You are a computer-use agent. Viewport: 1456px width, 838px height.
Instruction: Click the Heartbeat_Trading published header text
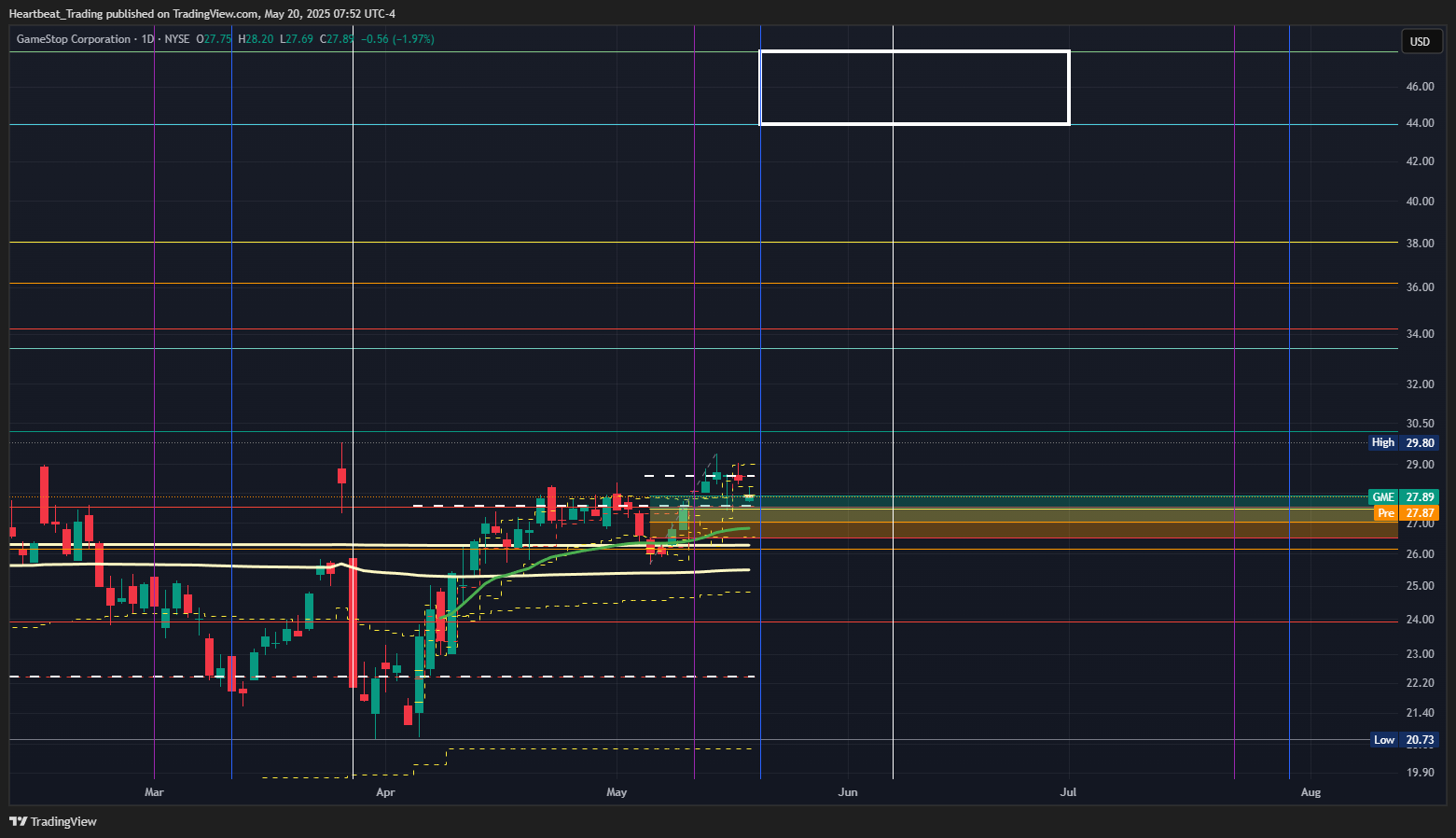coord(201,14)
